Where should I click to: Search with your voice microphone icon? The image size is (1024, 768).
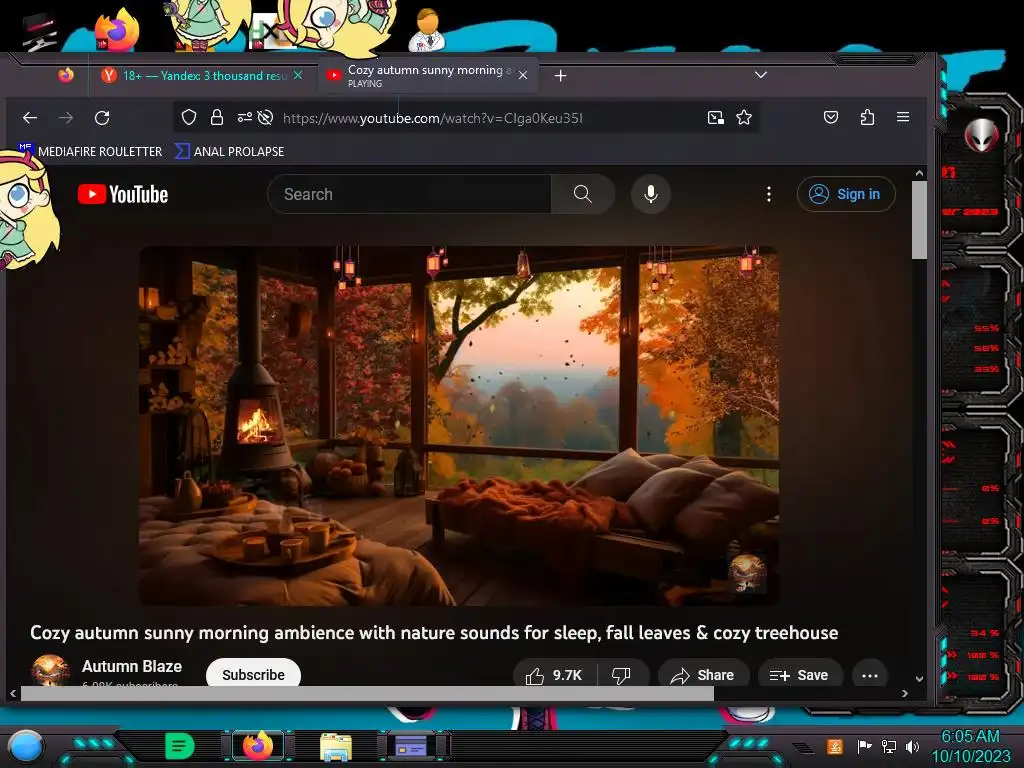tap(650, 194)
